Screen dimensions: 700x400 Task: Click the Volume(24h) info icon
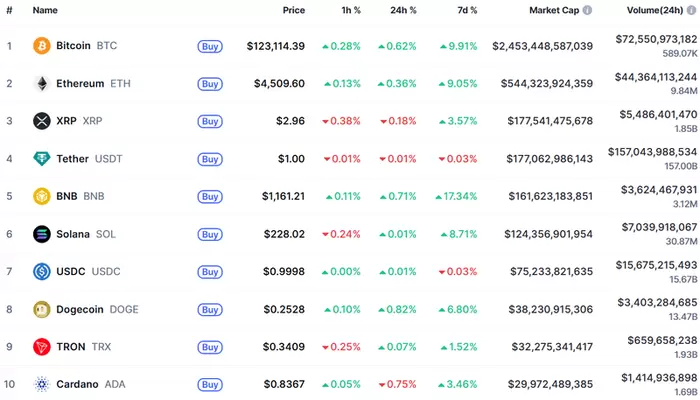[x=692, y=10]
